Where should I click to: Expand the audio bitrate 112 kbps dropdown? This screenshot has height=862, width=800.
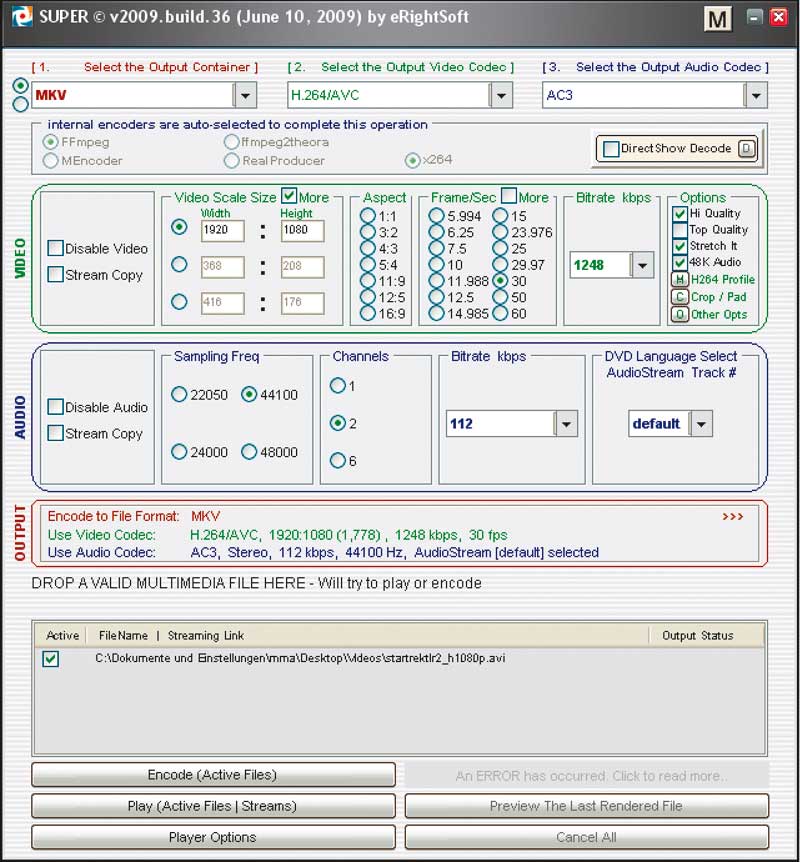[566, 424]
